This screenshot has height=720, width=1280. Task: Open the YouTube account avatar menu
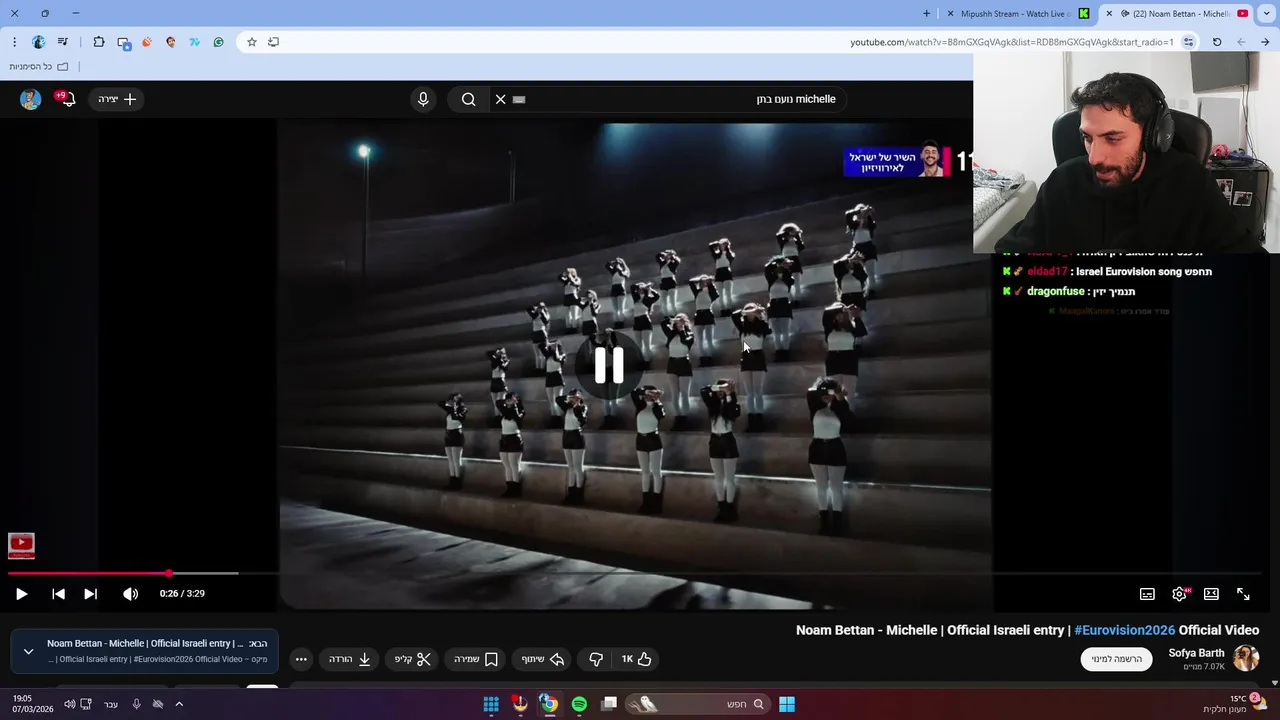(x=31, y=99)
